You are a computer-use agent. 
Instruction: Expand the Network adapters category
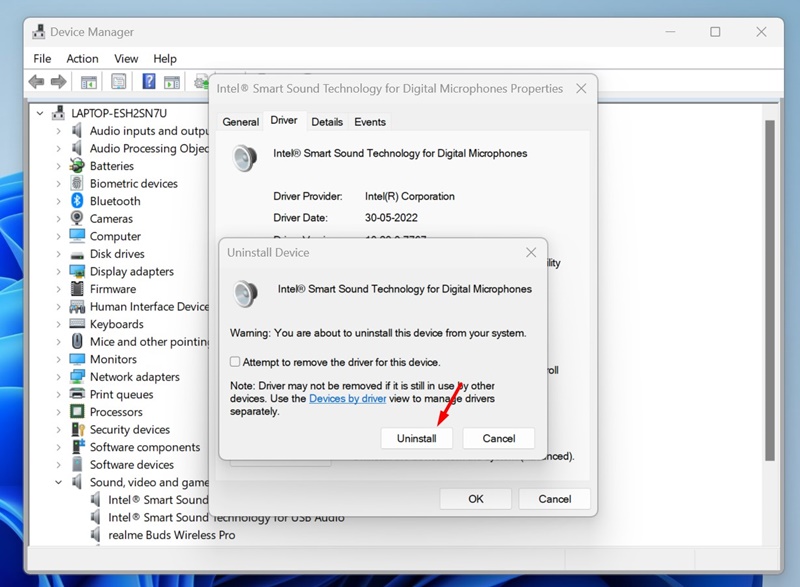pos(59,377)
